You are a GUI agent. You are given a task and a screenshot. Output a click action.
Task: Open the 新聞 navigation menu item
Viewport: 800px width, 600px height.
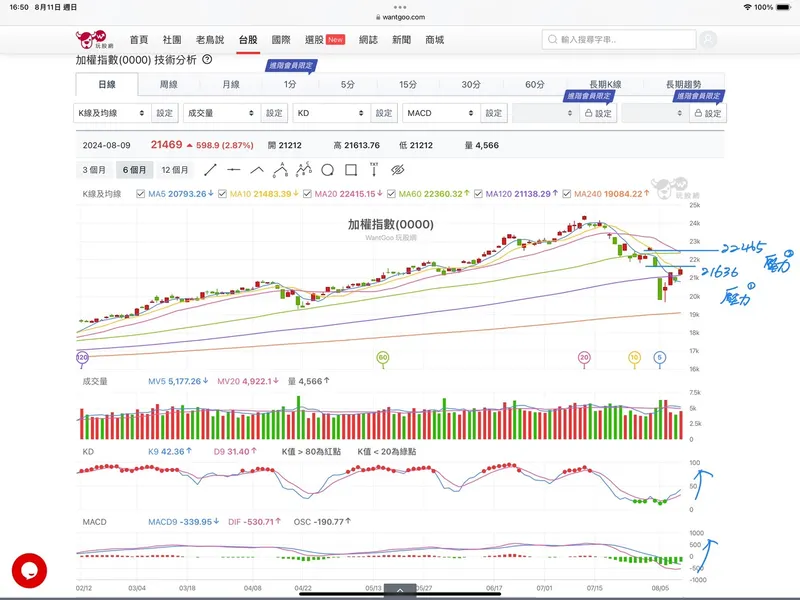point(402,40)
